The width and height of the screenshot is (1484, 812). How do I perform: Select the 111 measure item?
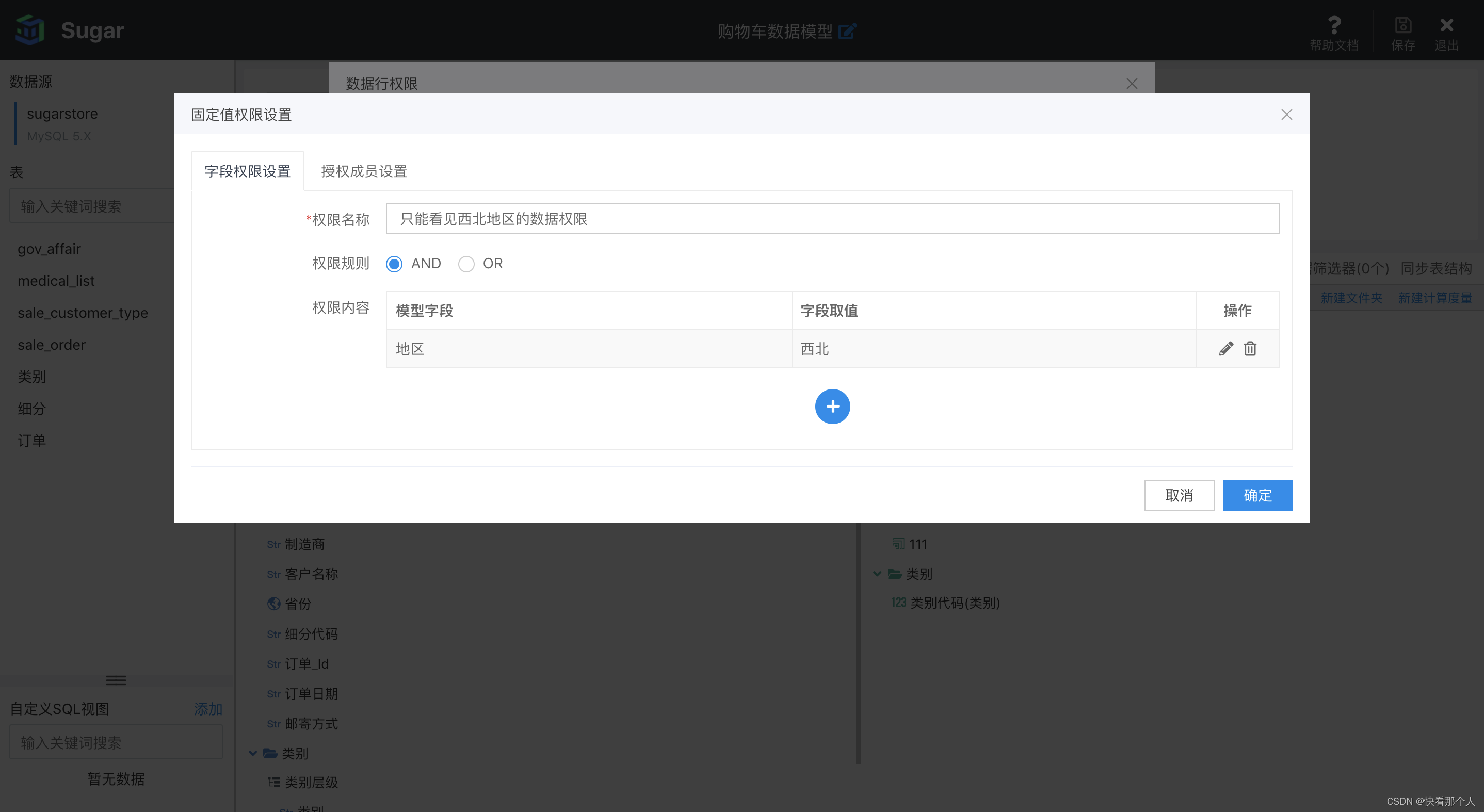pyautogui.click(x=918, y=544)
